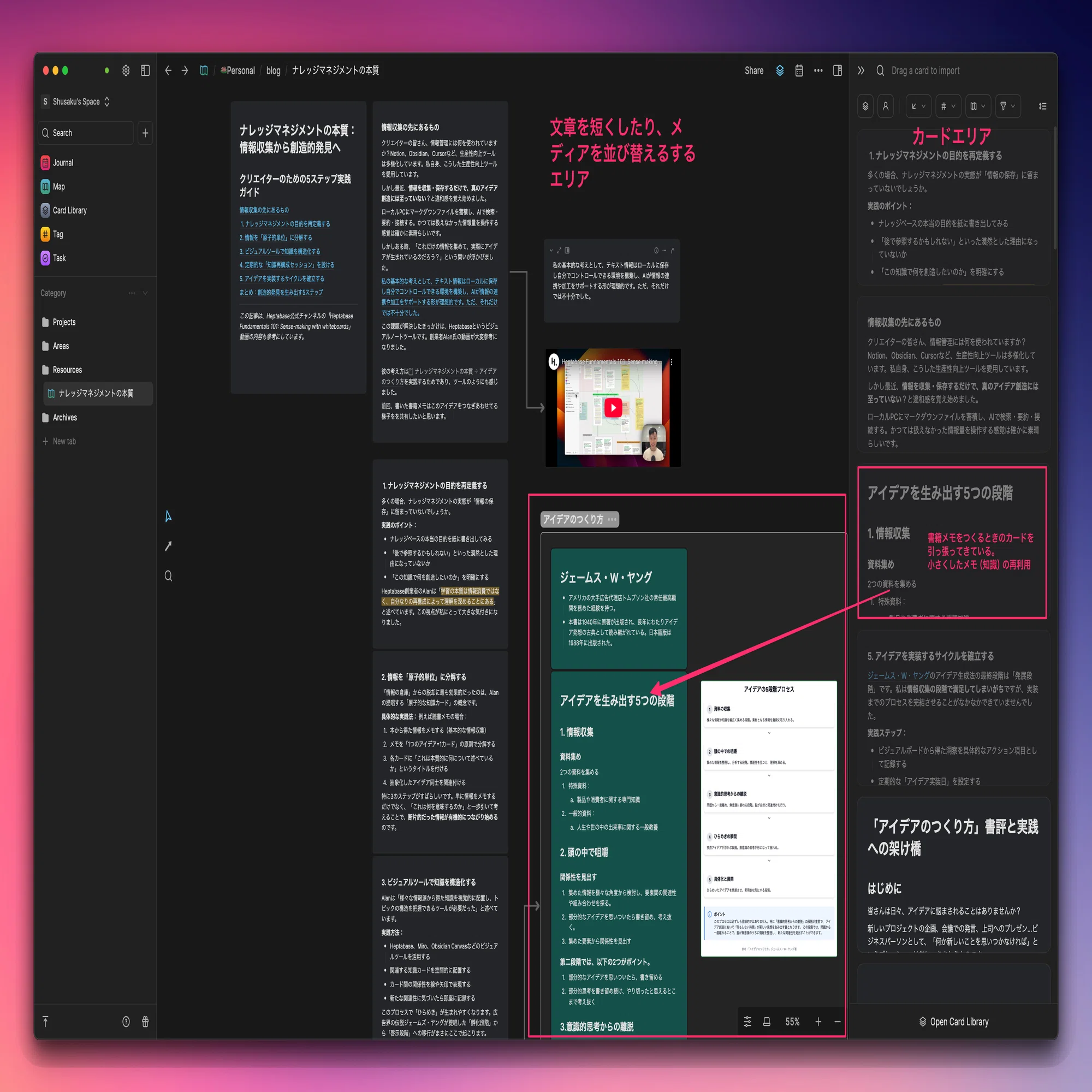
Task: Open Shusaku's Space workspace switcher
Action: (76, 102)
